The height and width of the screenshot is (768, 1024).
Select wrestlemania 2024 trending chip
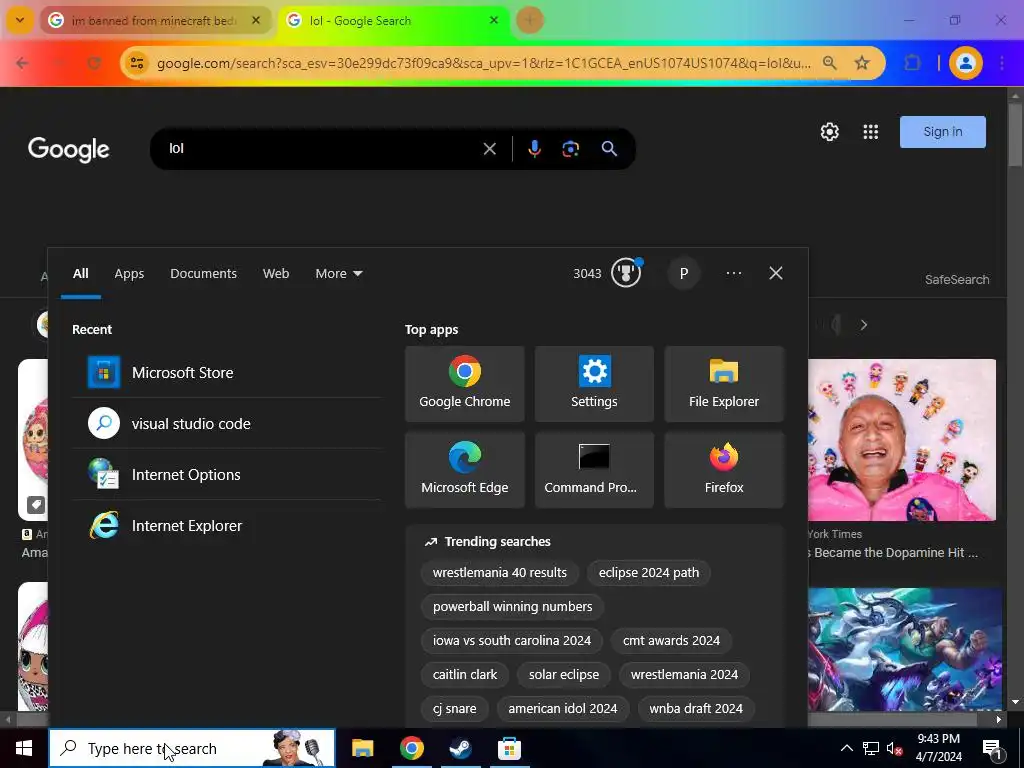684,674
